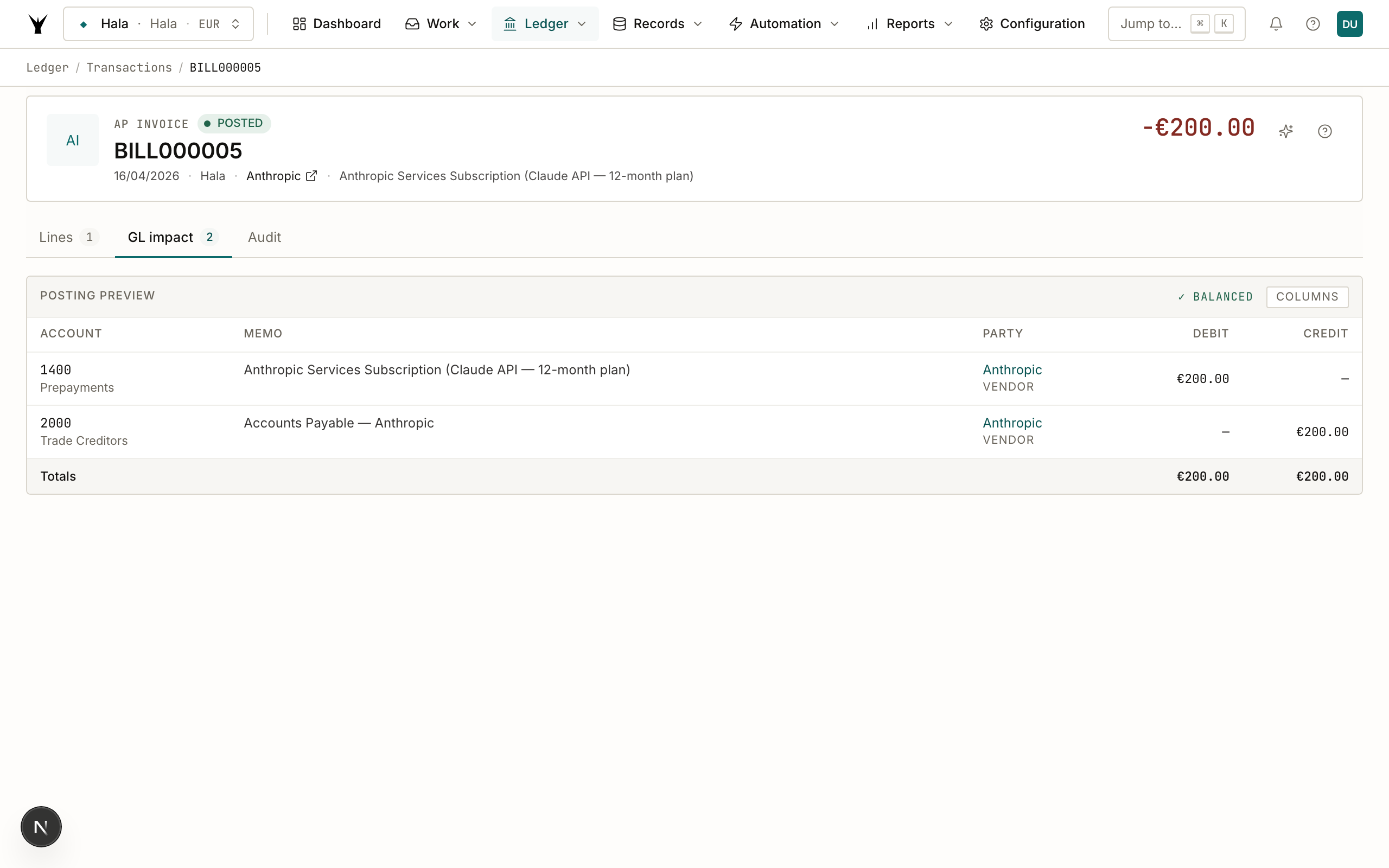The height and width of the screenshot is (868, 1389).
Task: Navigate to Transactions breadcrumb
Action: tap(129, 68)
